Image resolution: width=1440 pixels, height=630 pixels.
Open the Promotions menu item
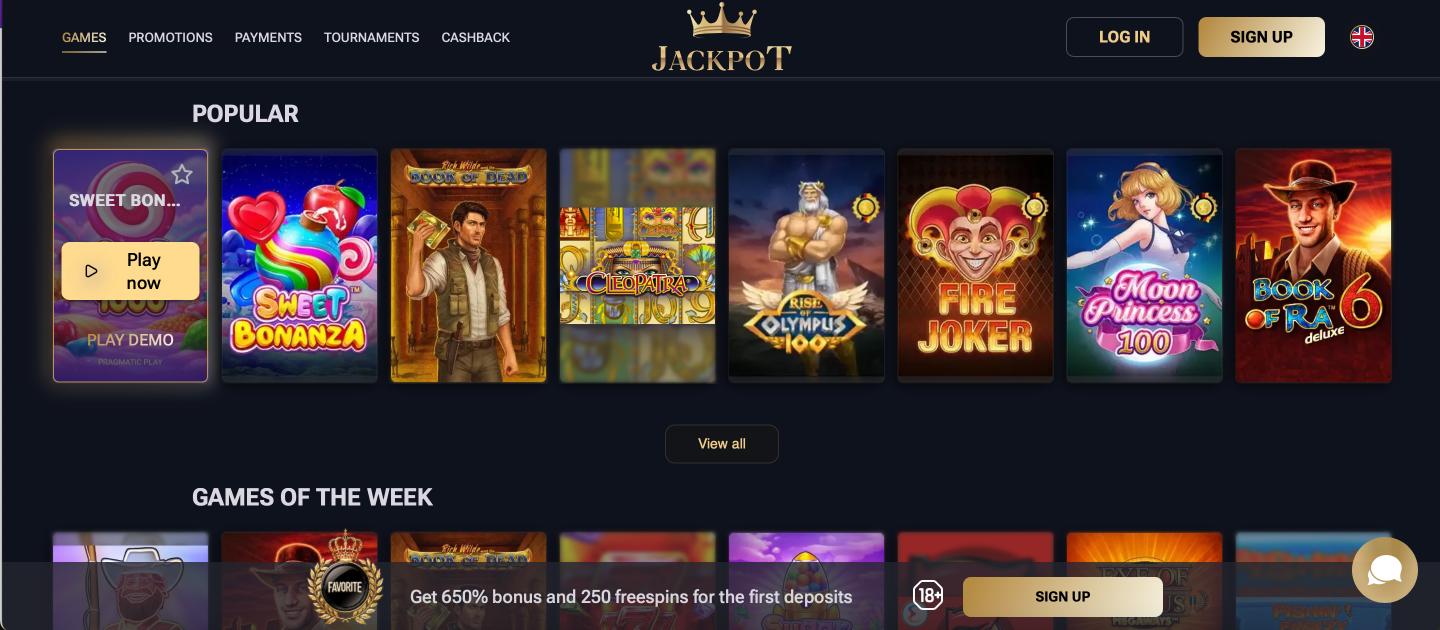(171, 37)
